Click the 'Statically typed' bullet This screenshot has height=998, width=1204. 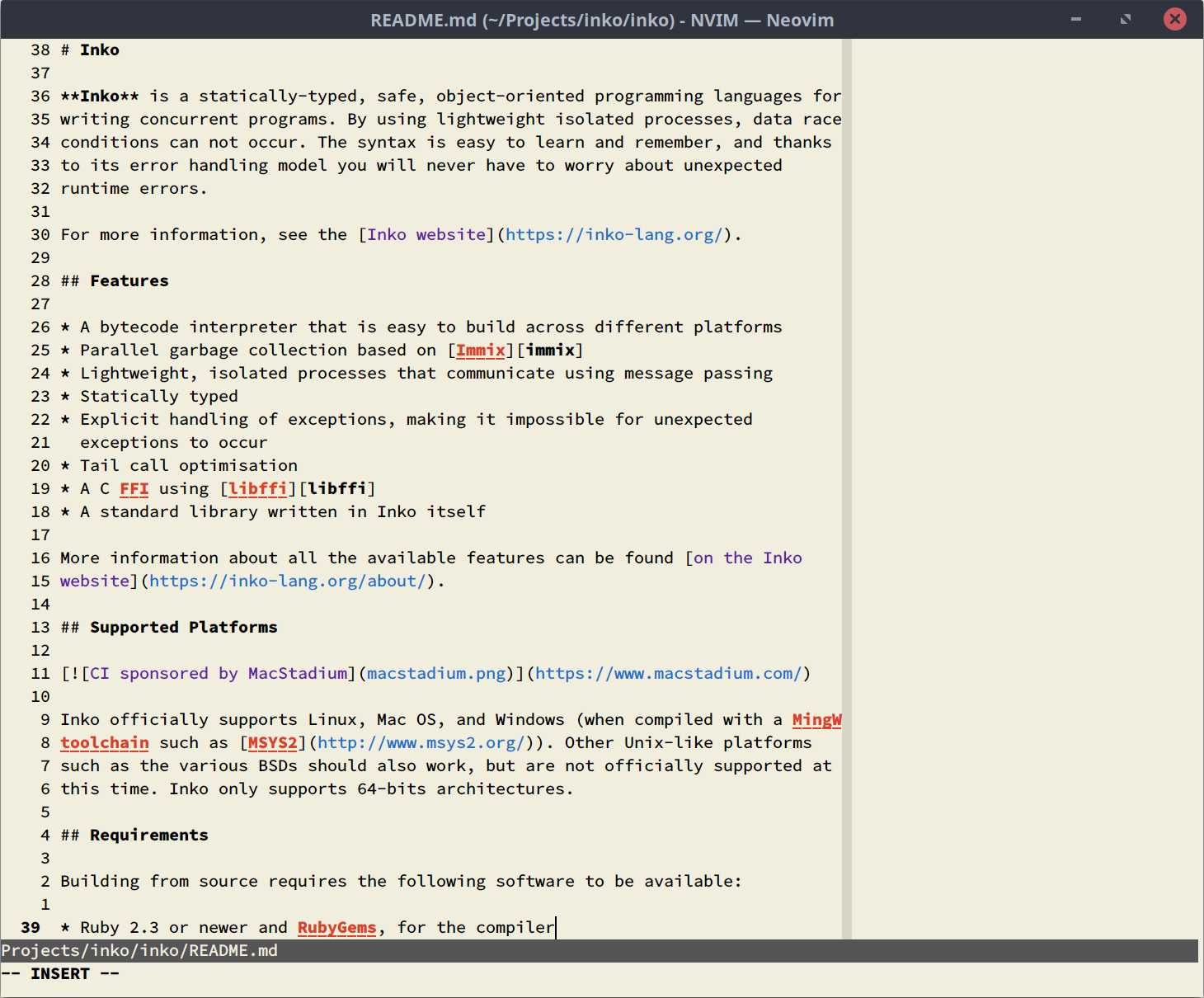point(149,396)
